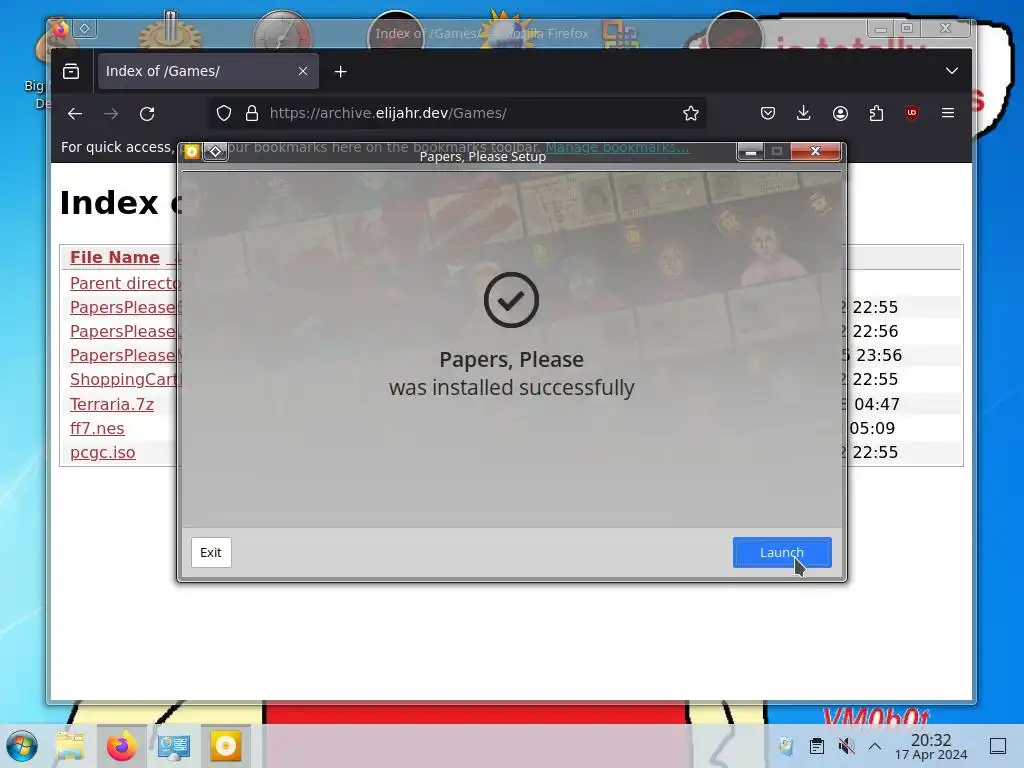The image size is (1024, 768).
Task: Go back in Firefox navigation
Action: point(74,114)
